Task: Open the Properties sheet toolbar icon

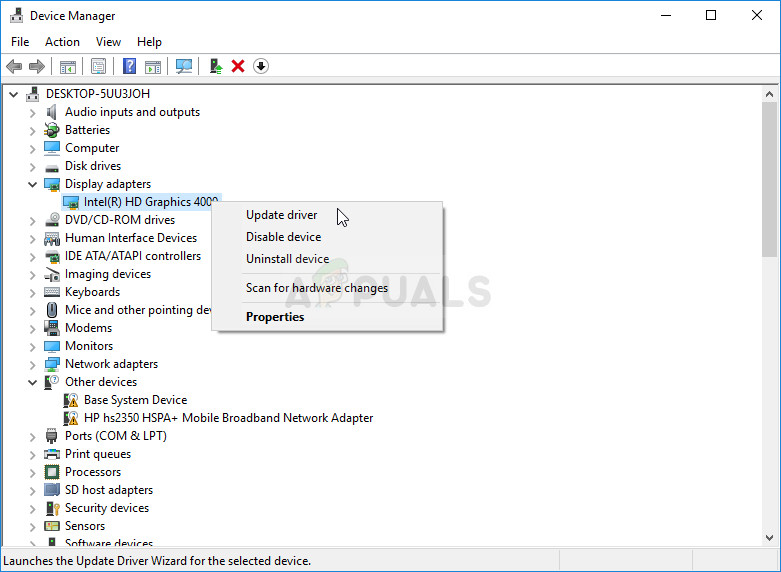Action: tap(99, 66)
